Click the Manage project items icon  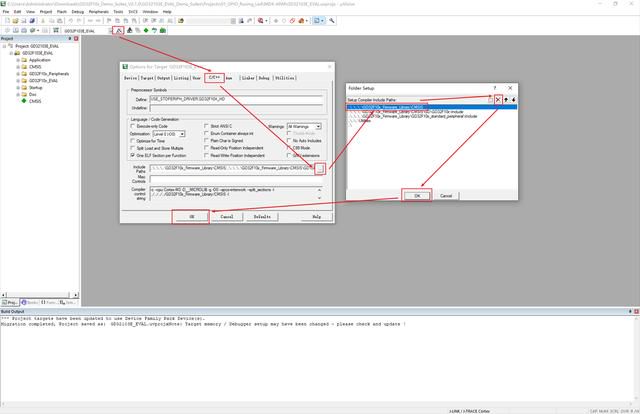[129, 30]
